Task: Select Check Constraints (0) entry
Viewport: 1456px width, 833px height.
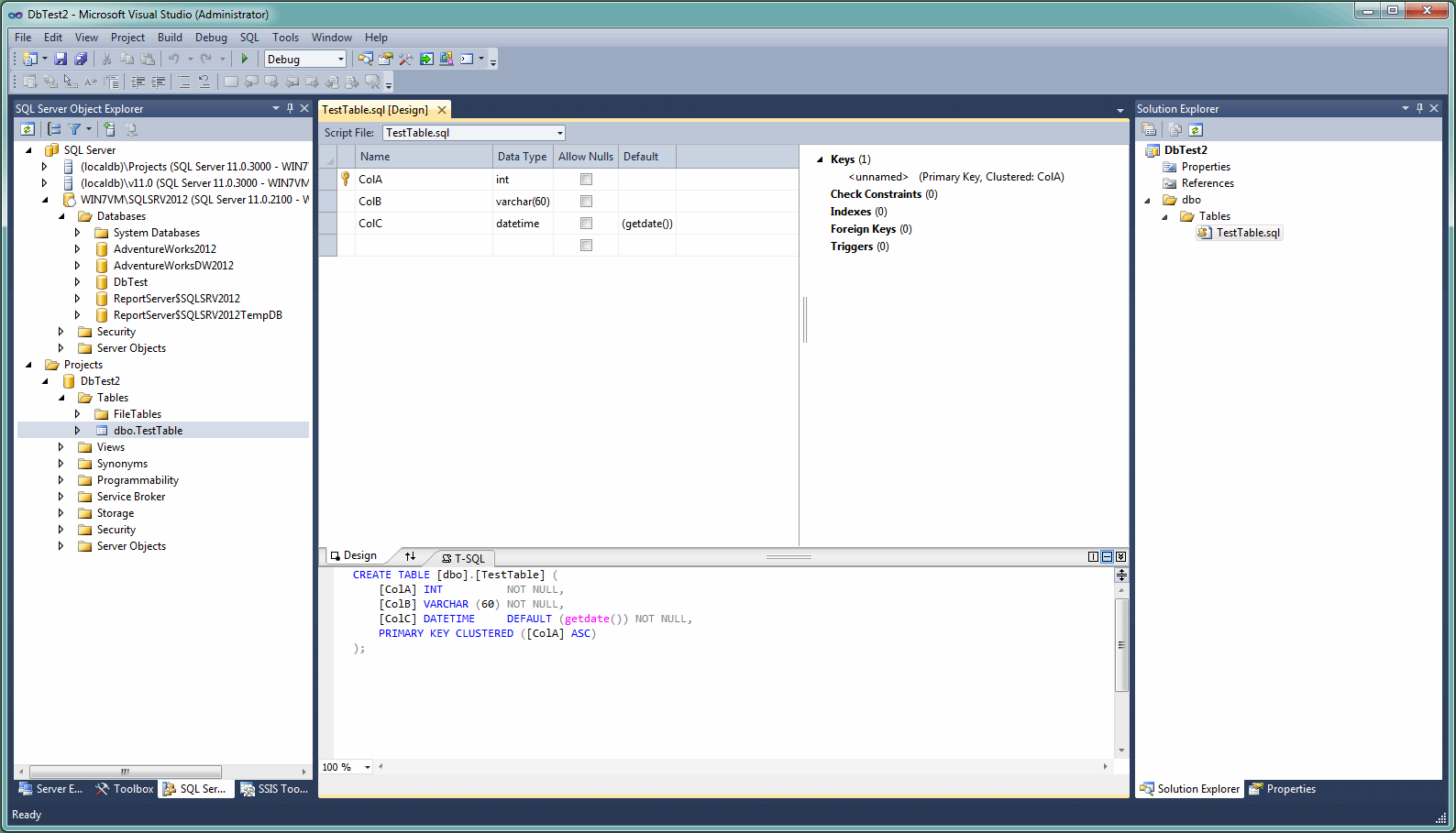Action: [884, 194]
